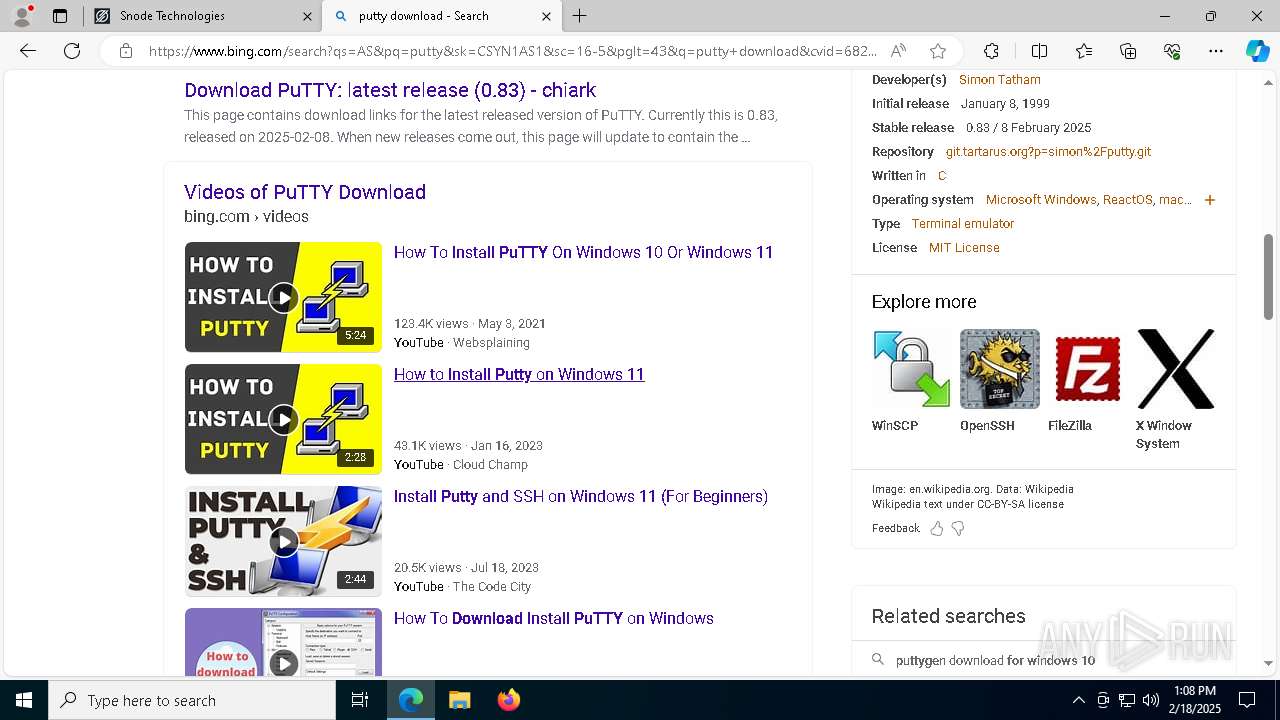Open git.tartarus.org repository link

1048,152
